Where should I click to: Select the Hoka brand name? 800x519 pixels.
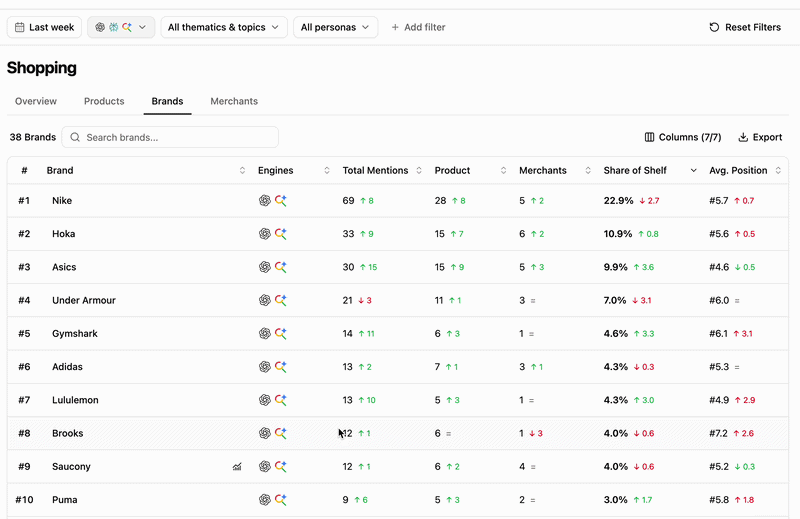click(63, 234)
